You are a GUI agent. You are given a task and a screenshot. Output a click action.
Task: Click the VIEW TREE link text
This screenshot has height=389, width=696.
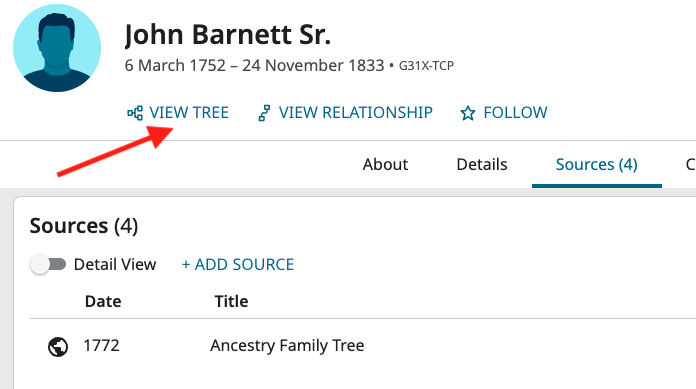tap(189, 113)
